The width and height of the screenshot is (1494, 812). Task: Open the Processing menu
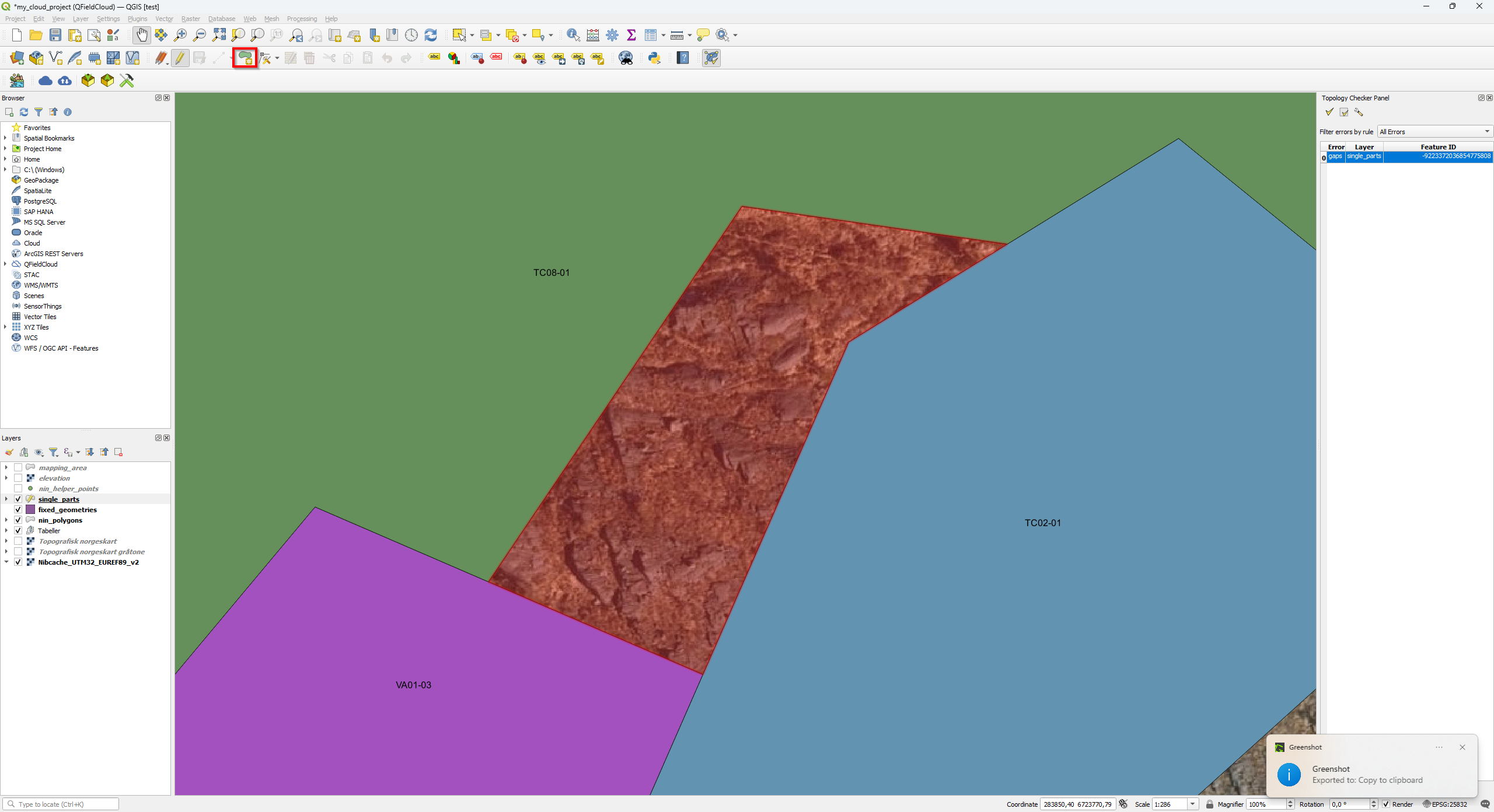click(x=301, y=19)
